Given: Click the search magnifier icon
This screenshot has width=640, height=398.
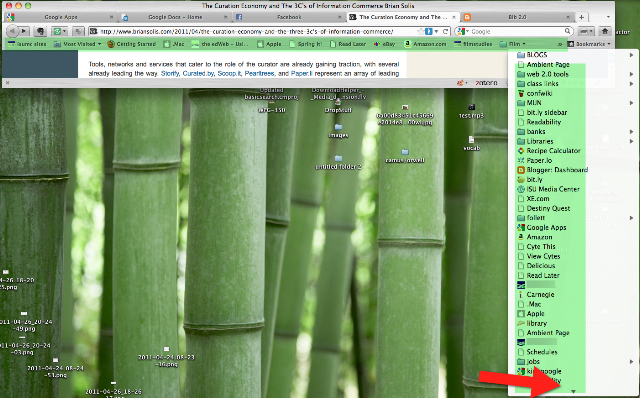Looking at the screenshot, I should point(568,31).
